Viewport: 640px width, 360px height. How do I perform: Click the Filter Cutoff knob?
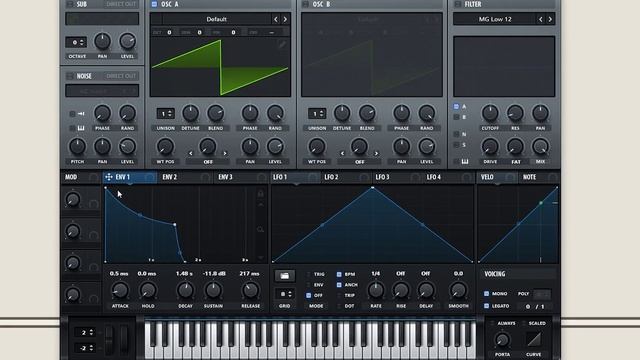pyautogui.click(x=490, y=113)
